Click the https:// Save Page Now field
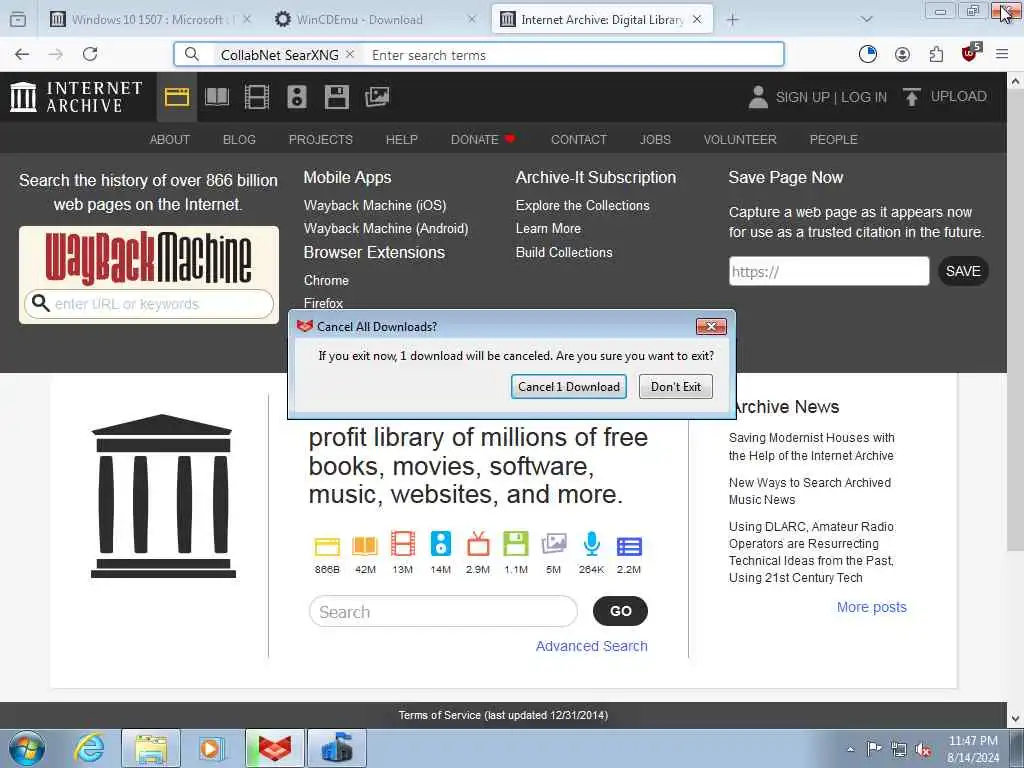This screenshot has width=1024, height=768. (829, 271)
